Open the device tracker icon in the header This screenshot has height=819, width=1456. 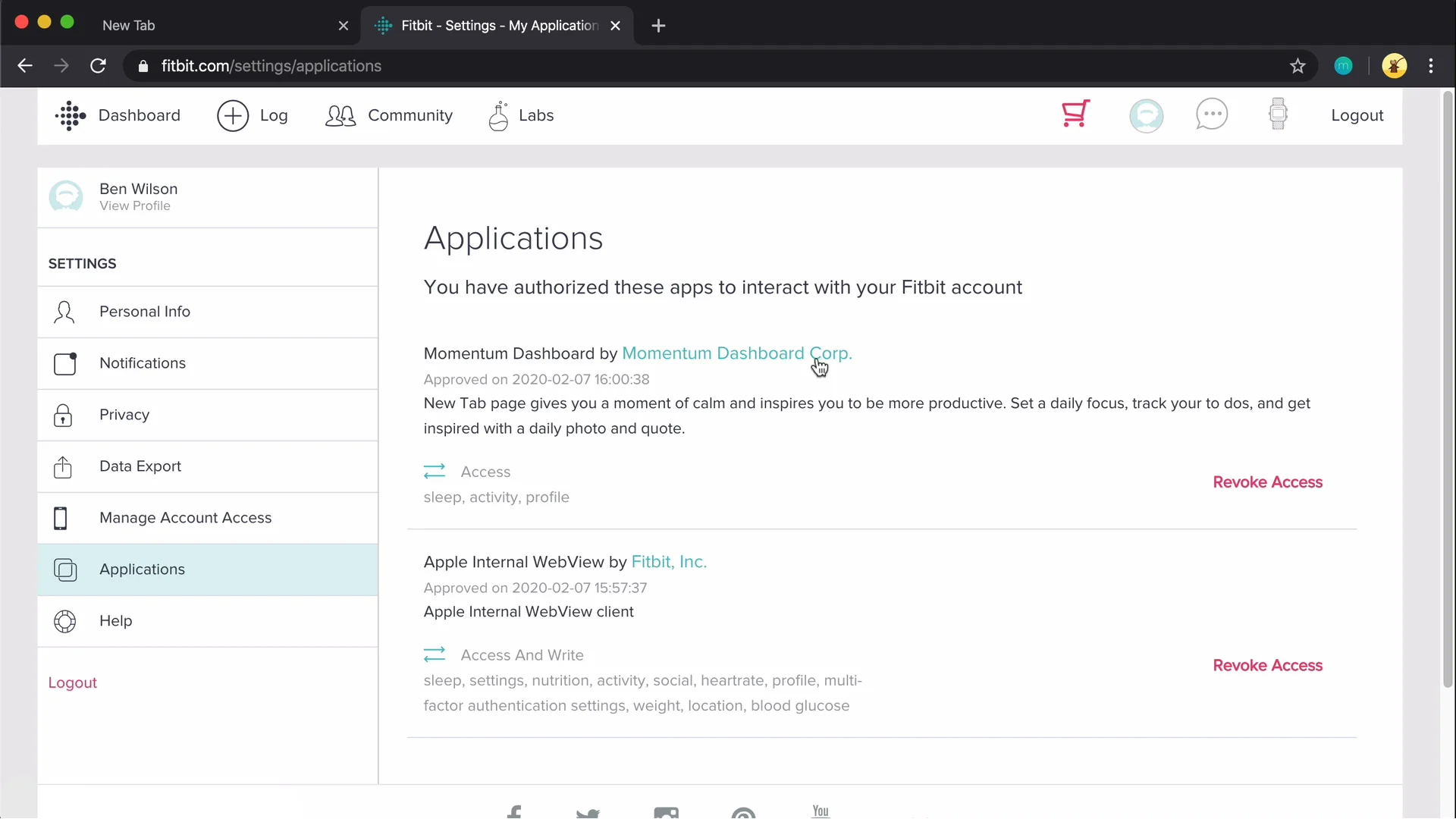point(1278,115)
